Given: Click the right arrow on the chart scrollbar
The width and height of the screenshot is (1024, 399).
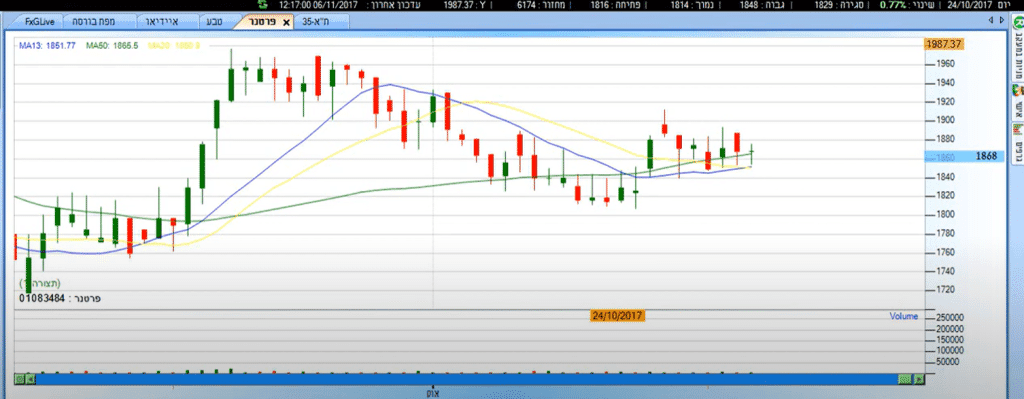Looking at the screenshot, I should pyautogui.click(x=920, y=379).
